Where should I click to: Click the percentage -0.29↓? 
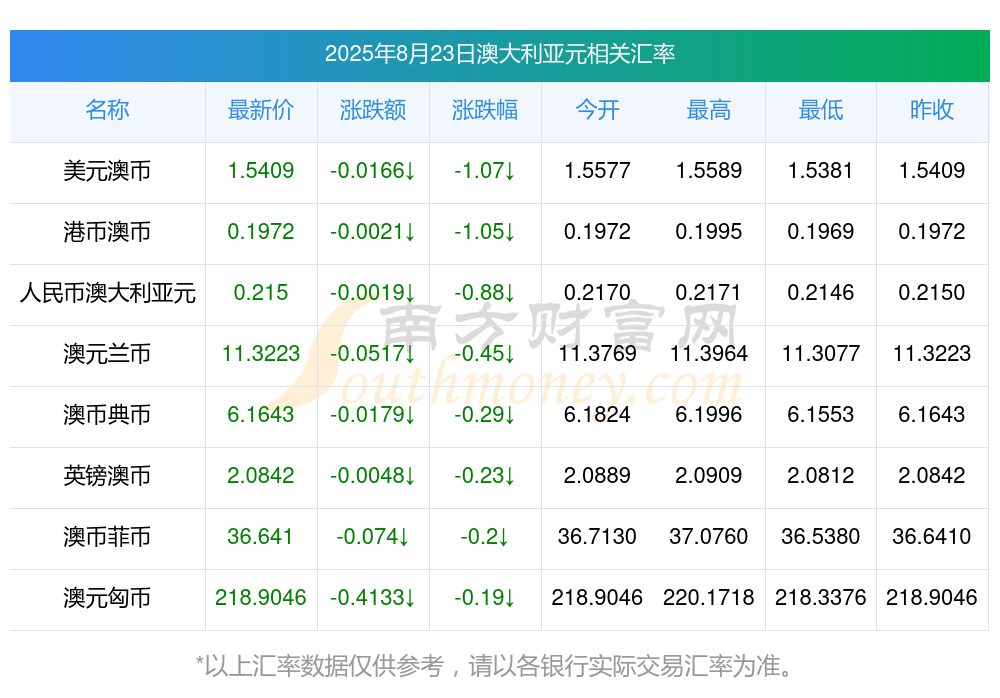click(x=485, y=415)
